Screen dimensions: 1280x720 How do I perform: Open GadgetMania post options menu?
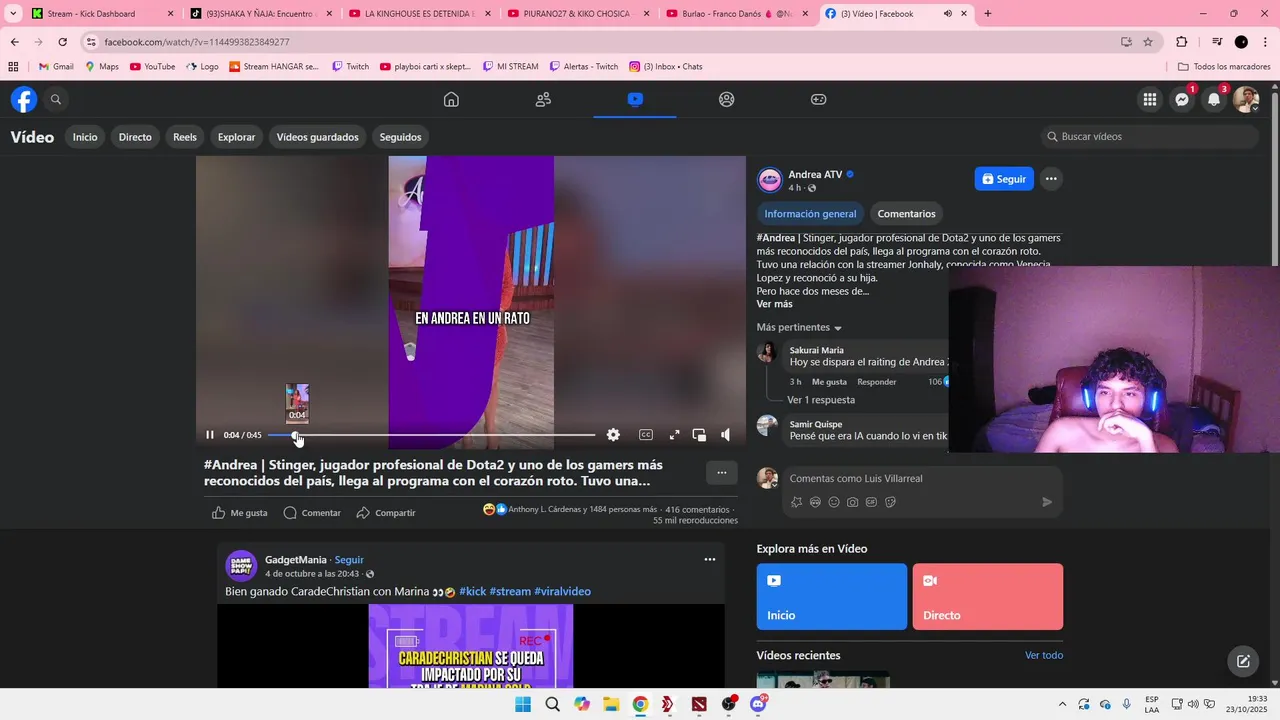tap(710, 560)
